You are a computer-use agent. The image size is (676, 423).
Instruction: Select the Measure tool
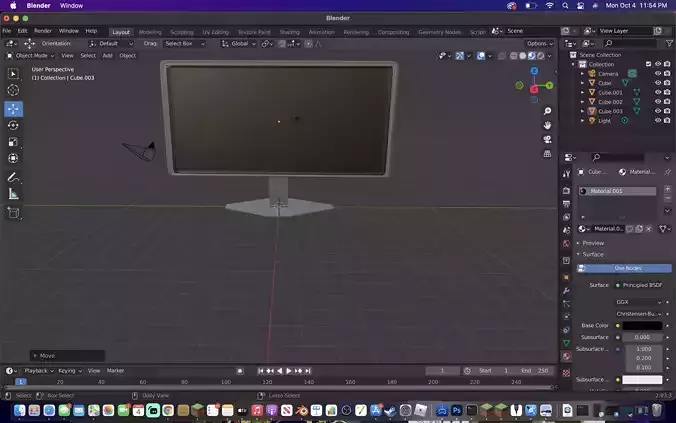tap(13, 194)
